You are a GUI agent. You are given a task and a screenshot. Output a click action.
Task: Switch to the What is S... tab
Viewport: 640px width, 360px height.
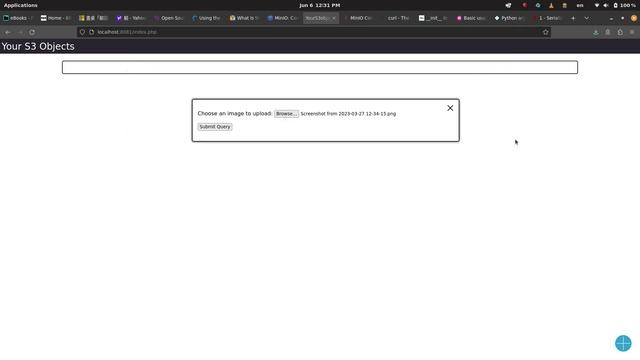[x=244, y=18]
